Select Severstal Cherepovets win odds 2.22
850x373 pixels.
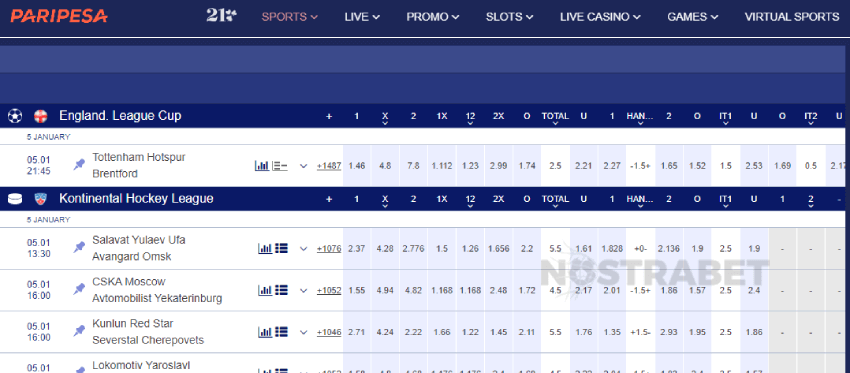(x=413, y=332)
